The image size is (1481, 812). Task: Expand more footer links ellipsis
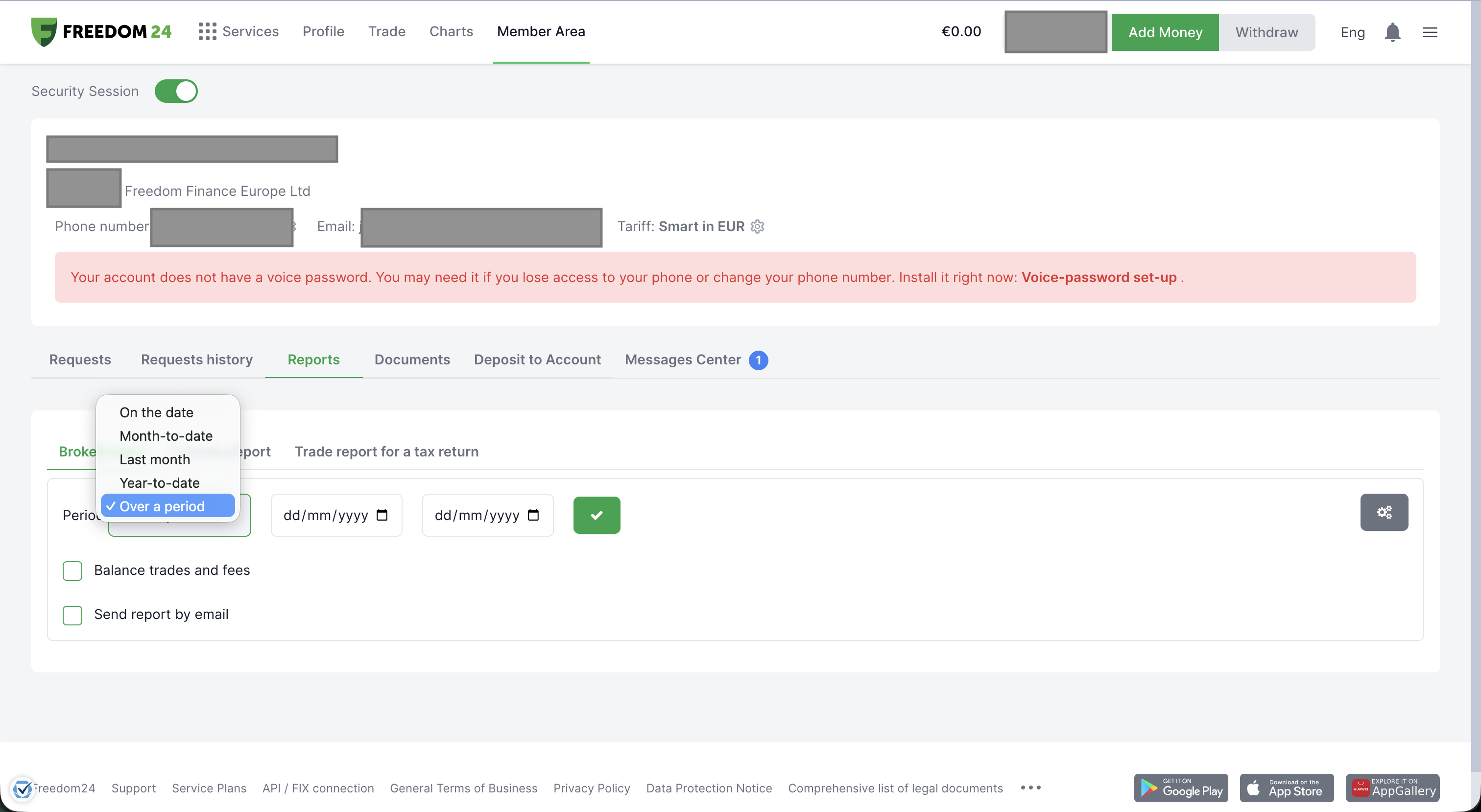click(x=1030, y=788)
